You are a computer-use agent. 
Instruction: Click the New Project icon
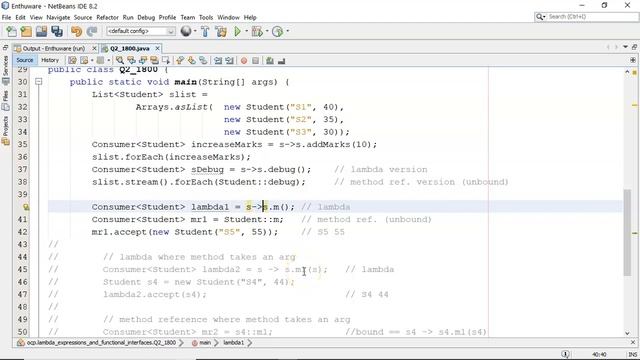pyautogui.click(x=26, y=31)
